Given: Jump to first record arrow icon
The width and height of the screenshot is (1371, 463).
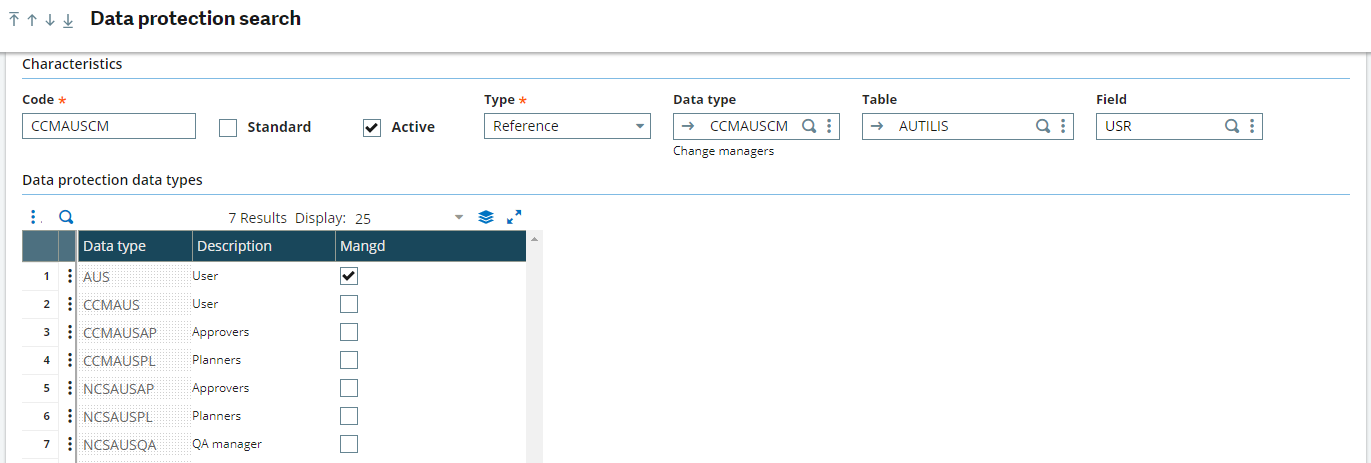Looking at the screenshot, I should 14,20.
